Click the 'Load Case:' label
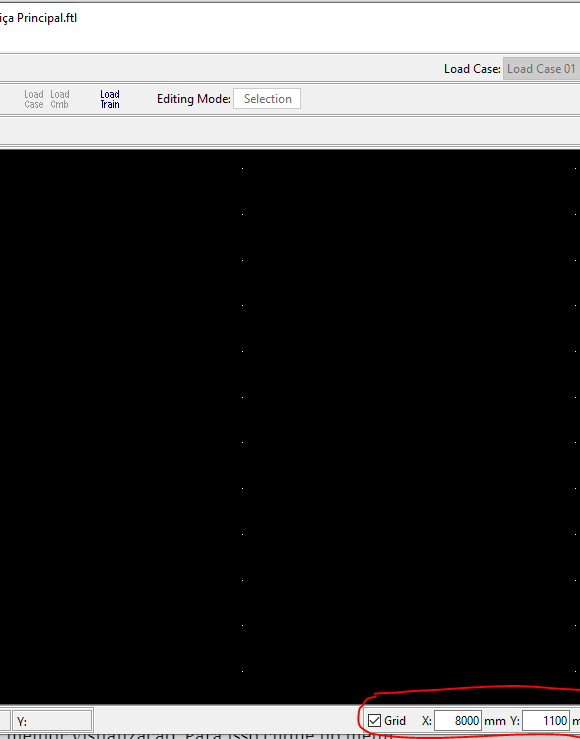The height and width of the screenshot is (739, 580). coord(472,69)
